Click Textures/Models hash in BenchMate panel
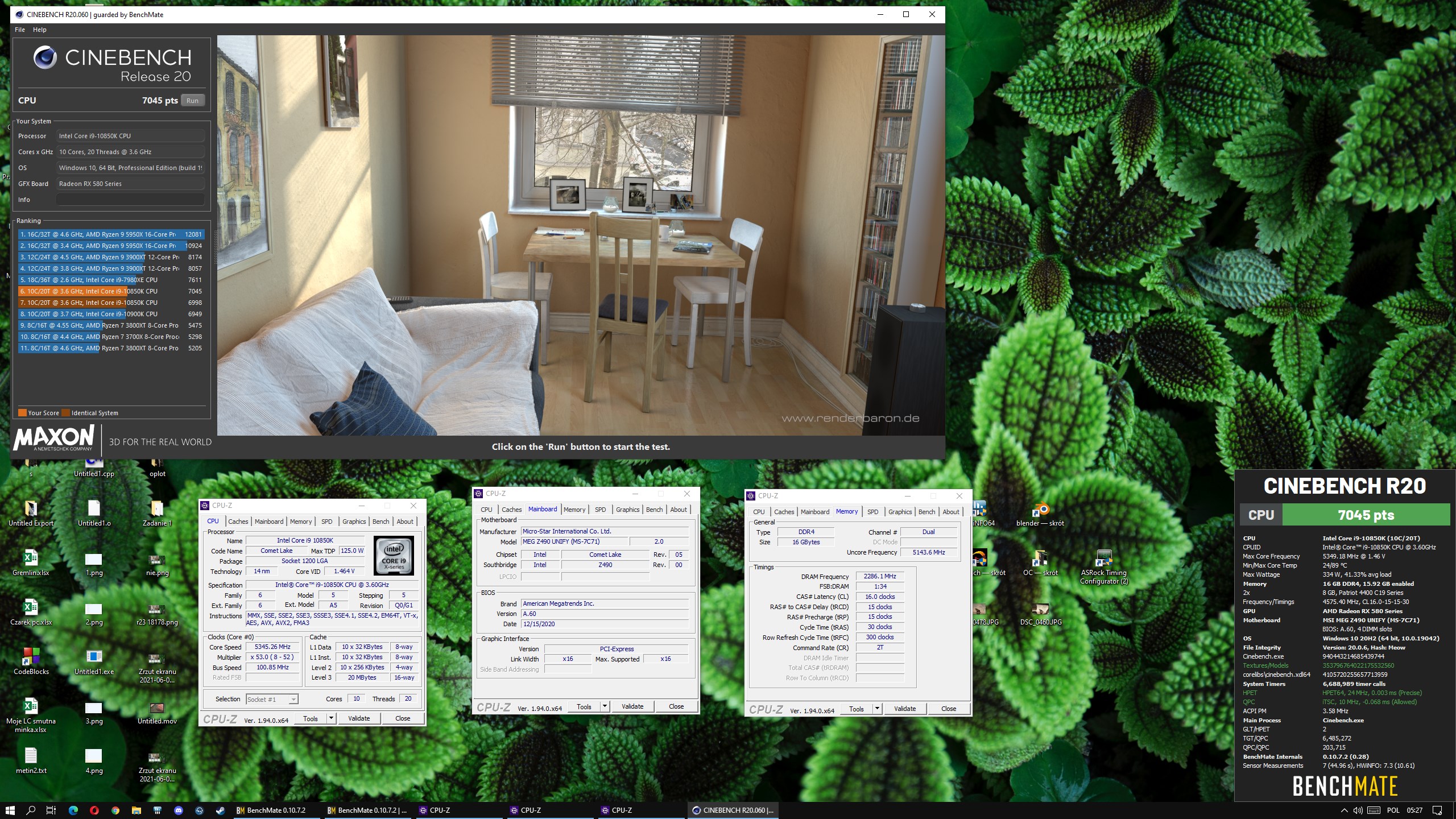This screenshot has height=819, width=1456. point(1357,665)
